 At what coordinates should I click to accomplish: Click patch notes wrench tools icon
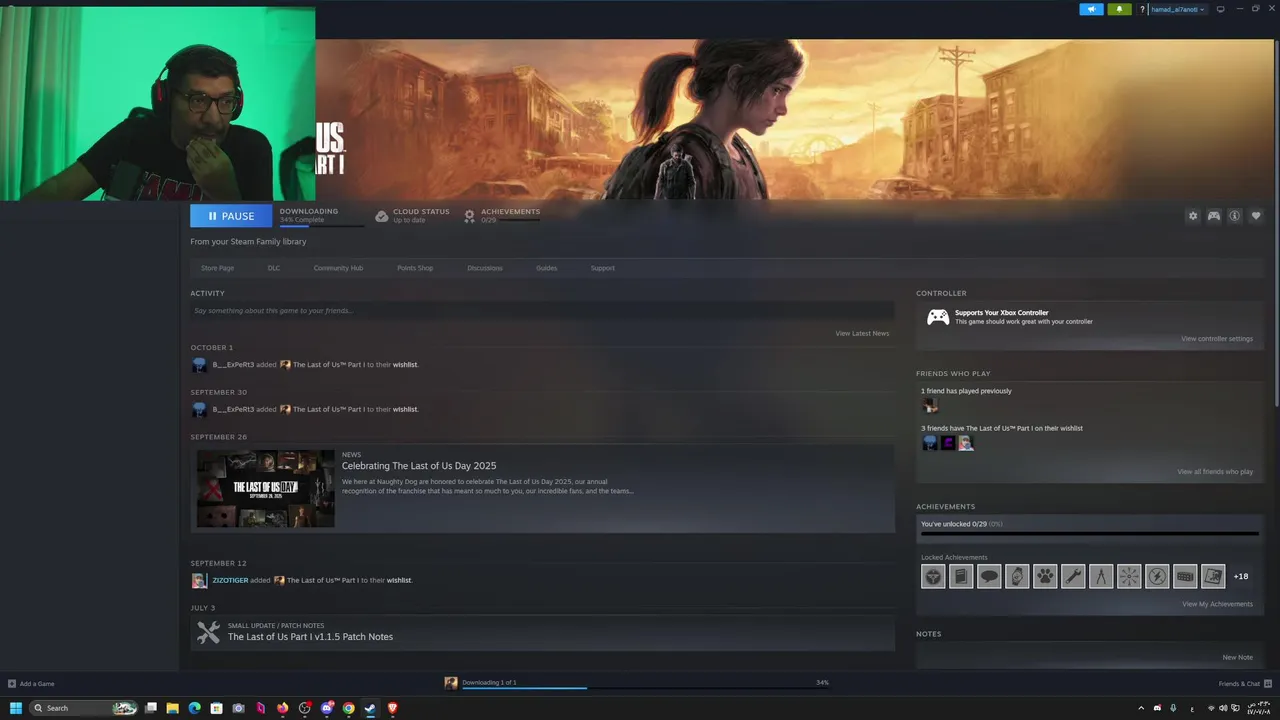point(208,632)
